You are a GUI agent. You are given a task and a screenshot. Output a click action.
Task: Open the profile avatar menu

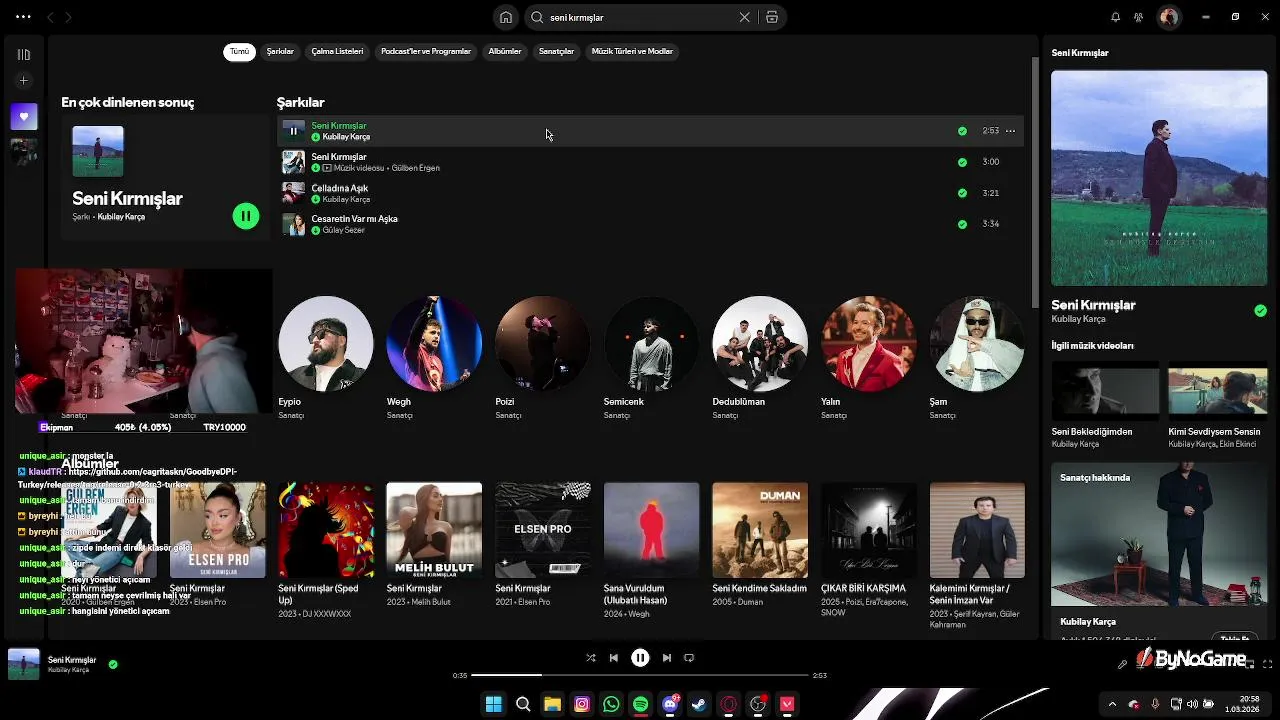(x=1168, y=17)
